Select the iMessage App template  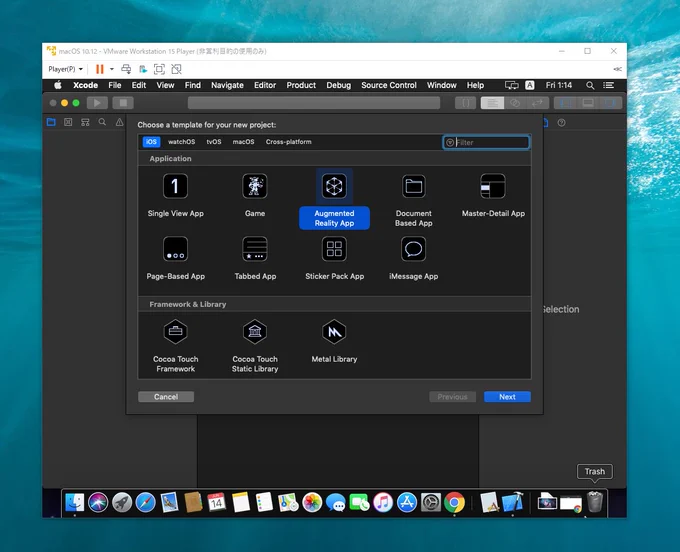click(x=413, y=258)
